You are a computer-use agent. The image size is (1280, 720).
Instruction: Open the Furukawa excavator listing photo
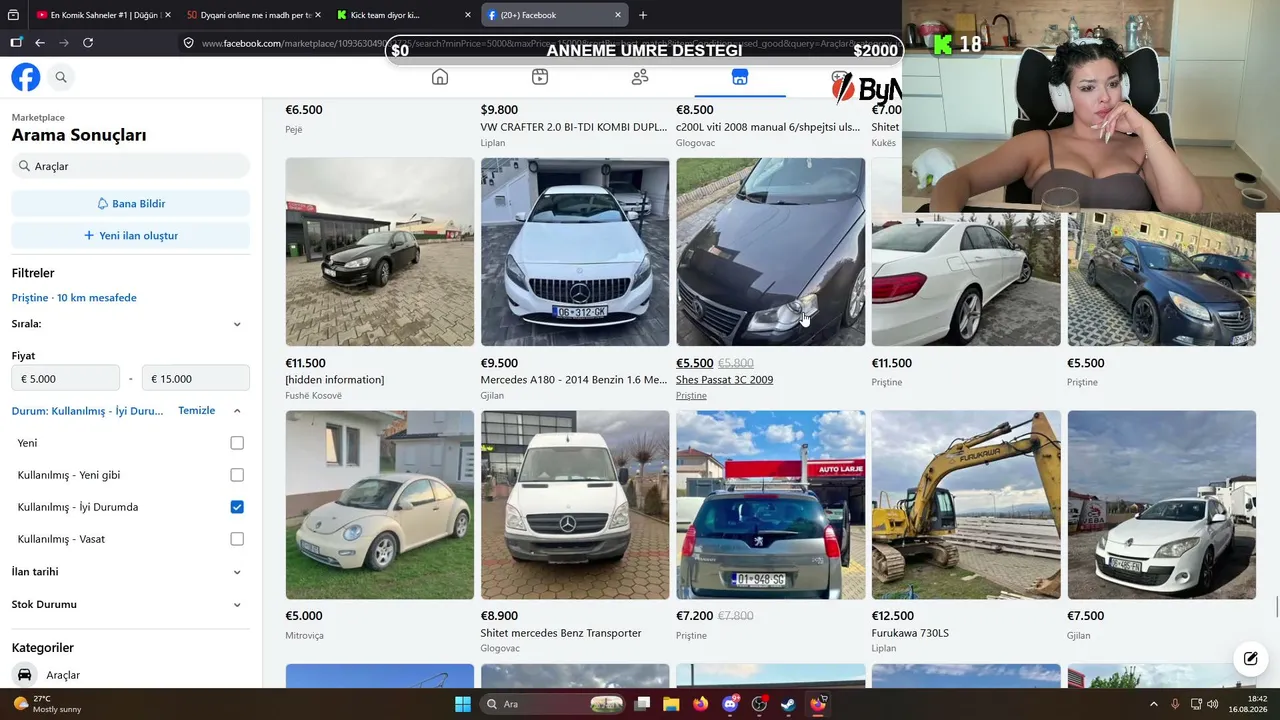[966, 505]
